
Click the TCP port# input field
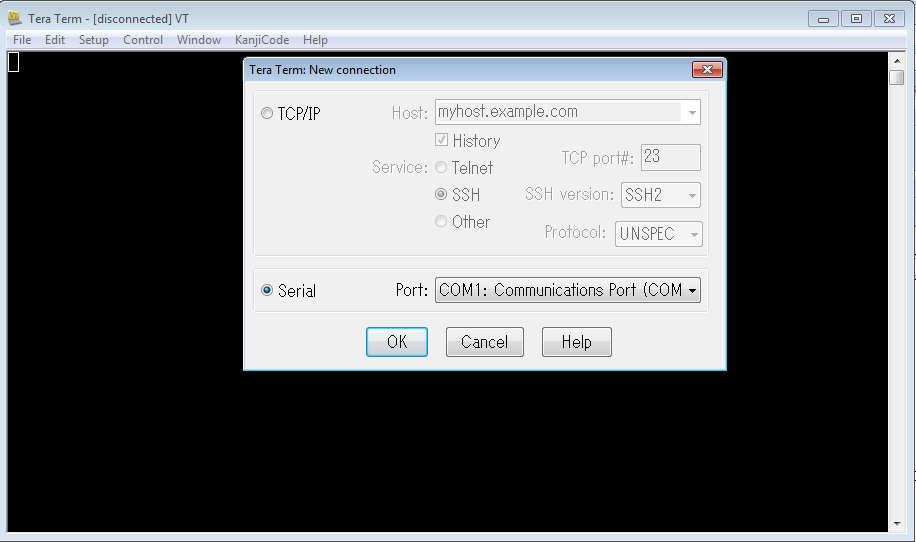pyautogui.click(x=670, y=158)
